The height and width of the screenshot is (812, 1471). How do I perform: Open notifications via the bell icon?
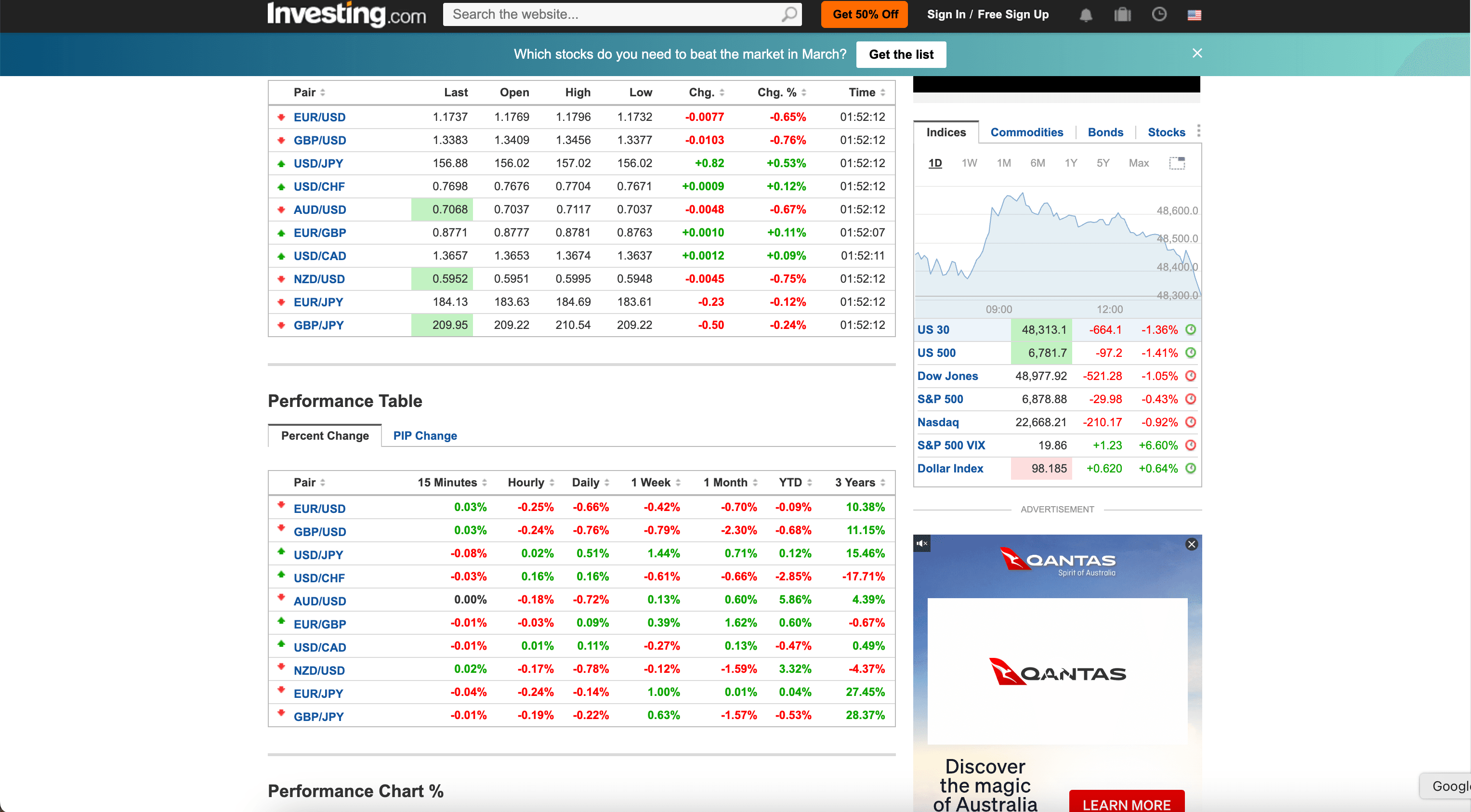(x=1086, y=14)
